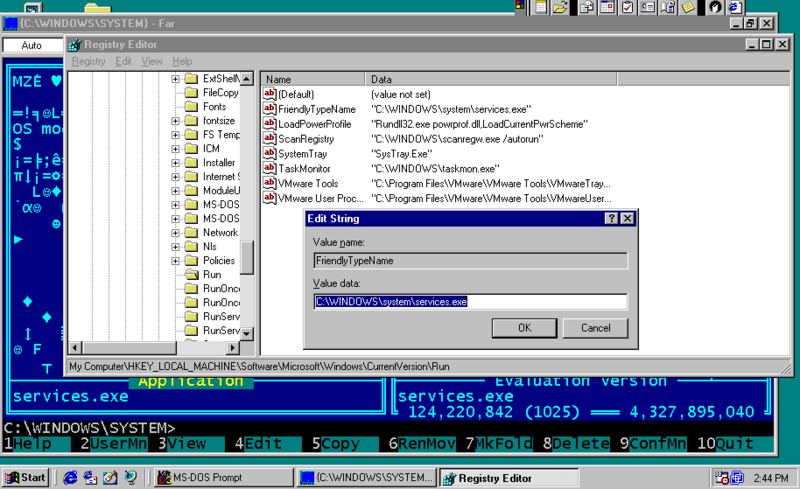Click 10Quit in Far function key bar
This screenshot has width=800, height=489.
click(726, 444)
